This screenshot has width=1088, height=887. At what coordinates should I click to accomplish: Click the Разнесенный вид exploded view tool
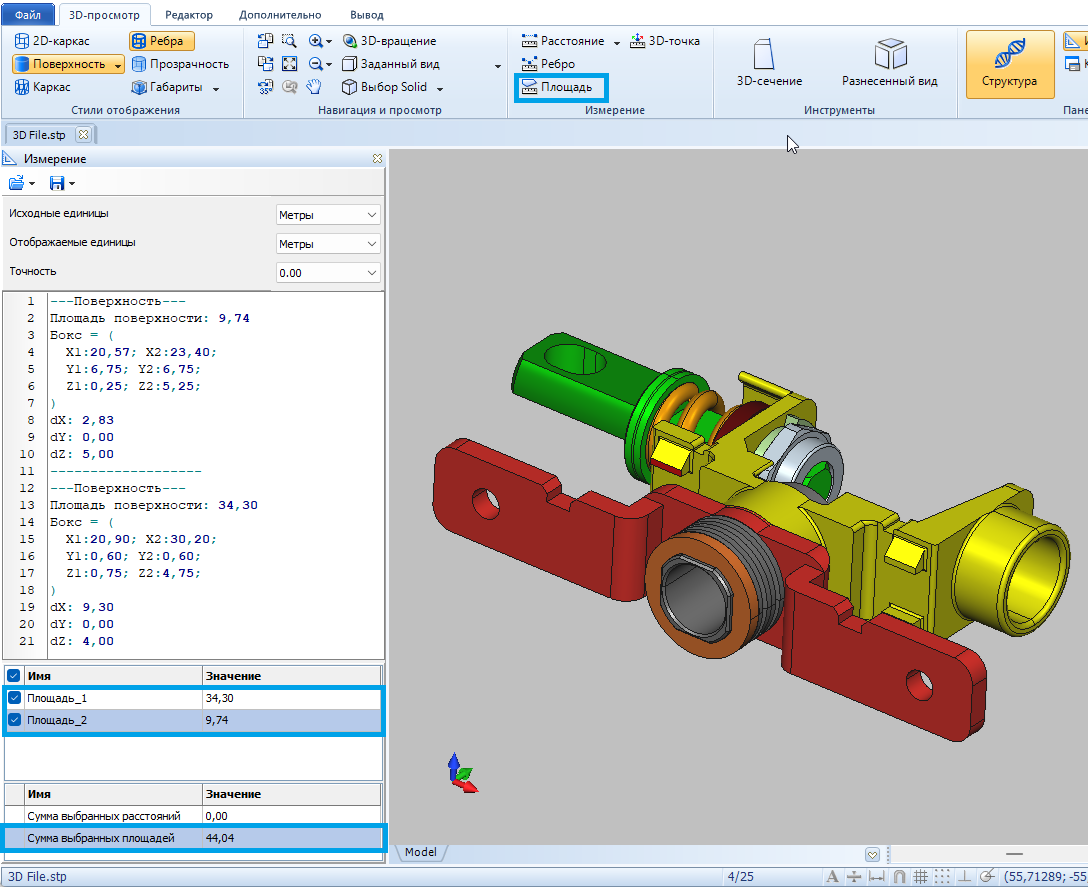point(889,64)
